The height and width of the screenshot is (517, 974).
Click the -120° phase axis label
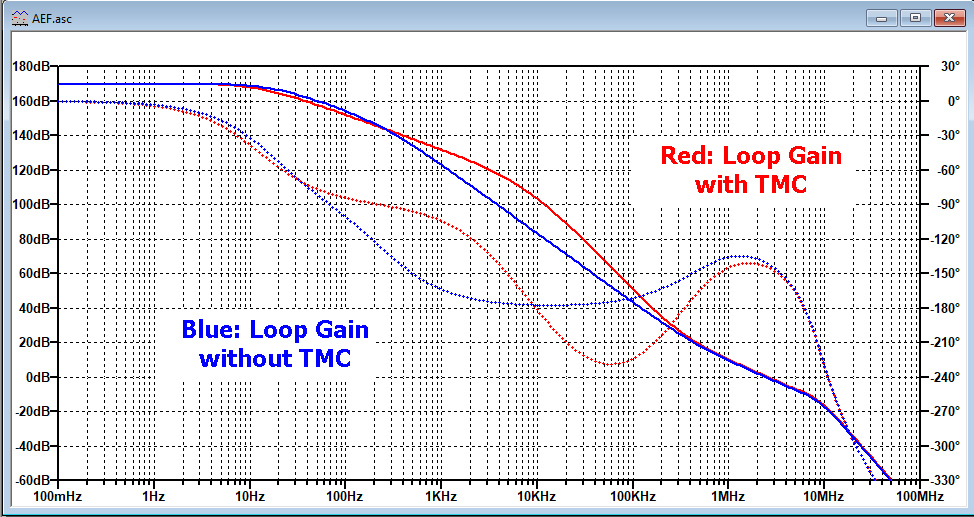[x=946, y=239]
